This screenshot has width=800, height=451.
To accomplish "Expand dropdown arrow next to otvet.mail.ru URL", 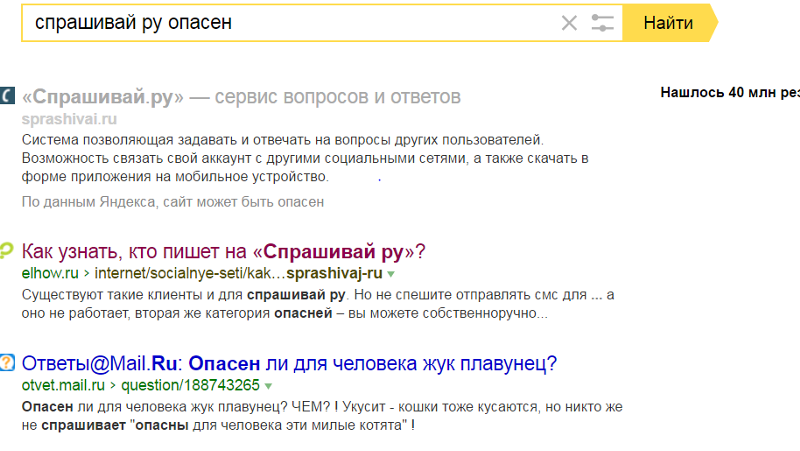I will tap(268, 386).
